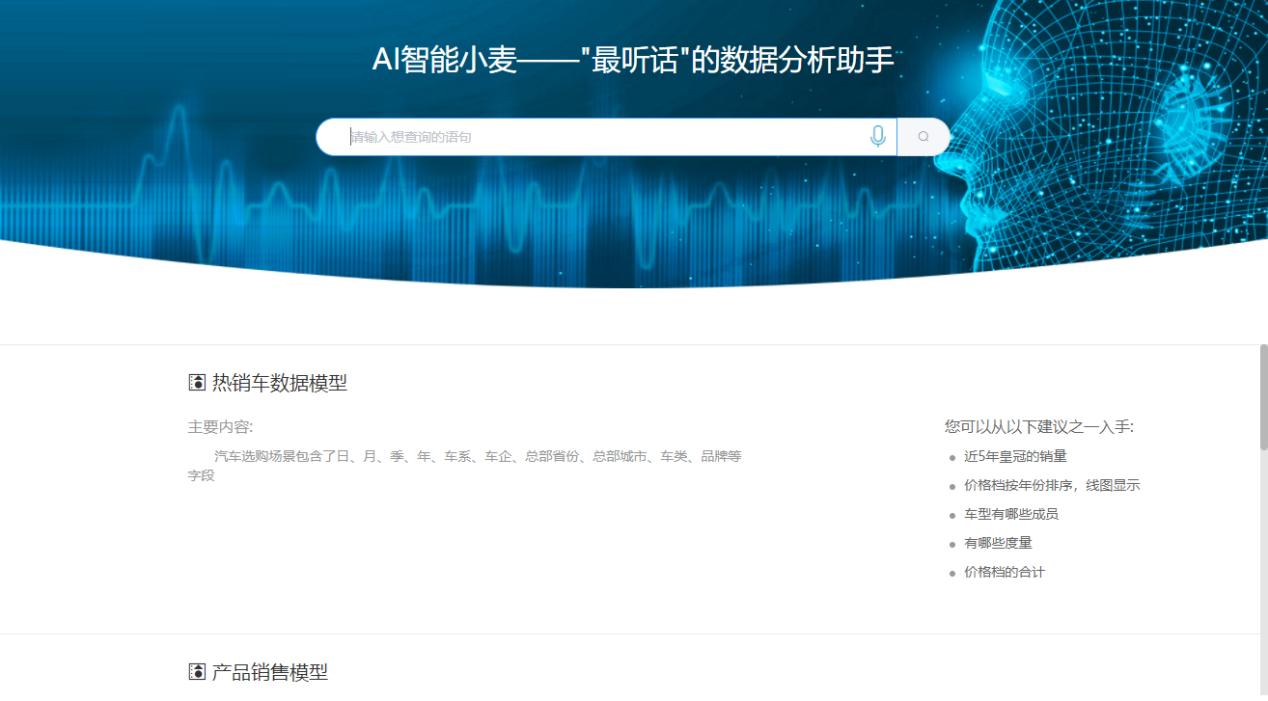This screenshot has width=1268, height=701.
Task: Click the page title AI智能小麦
Action: click(x=634, y=60)
